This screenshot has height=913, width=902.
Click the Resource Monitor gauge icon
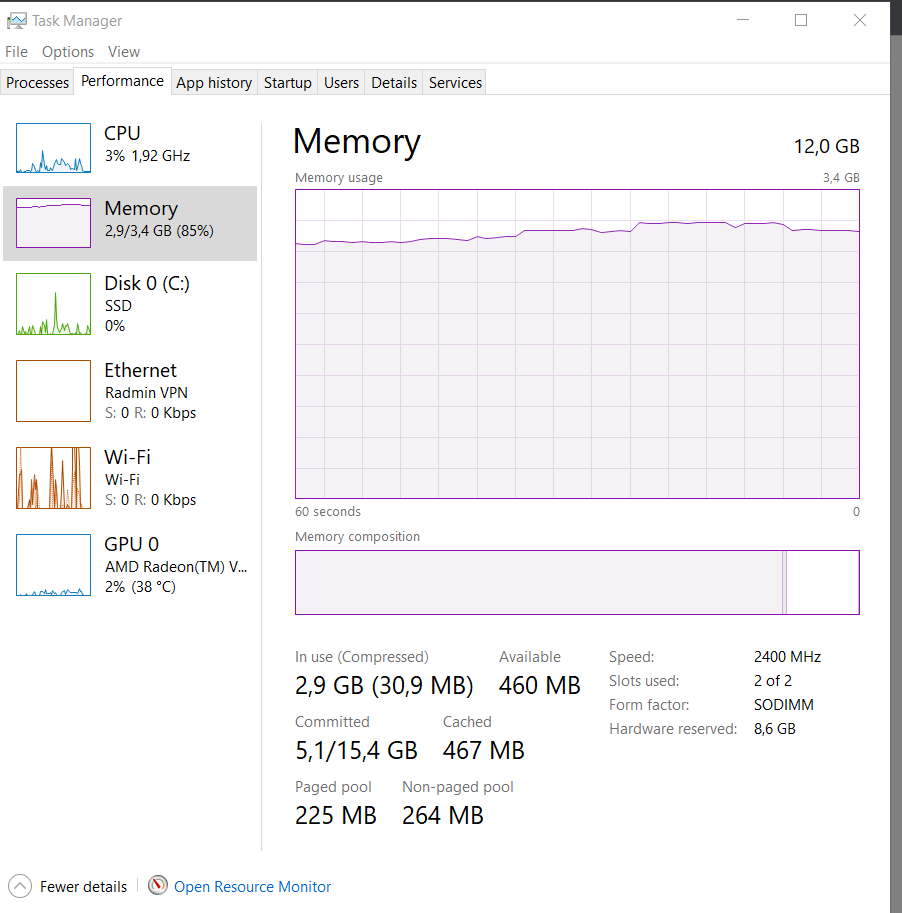158,886
